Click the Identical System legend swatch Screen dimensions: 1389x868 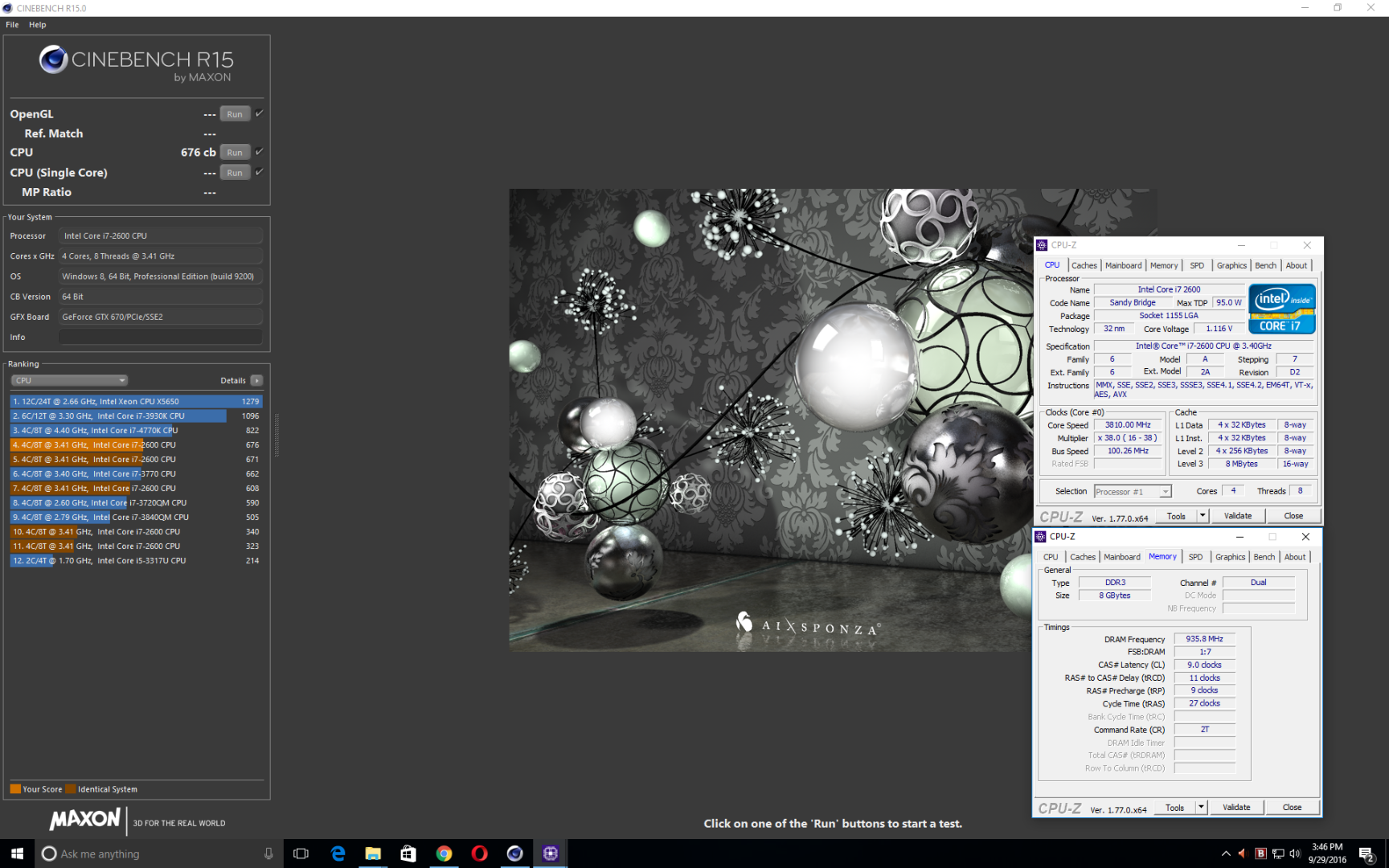click(x=71, y=789)
